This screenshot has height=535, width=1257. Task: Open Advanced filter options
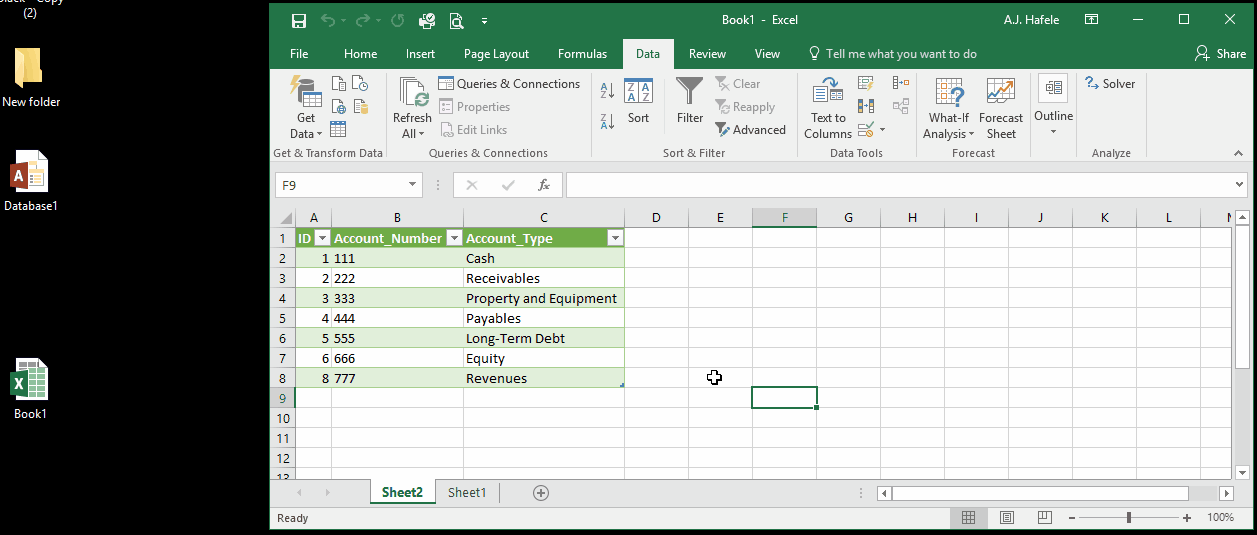(751, 130)
